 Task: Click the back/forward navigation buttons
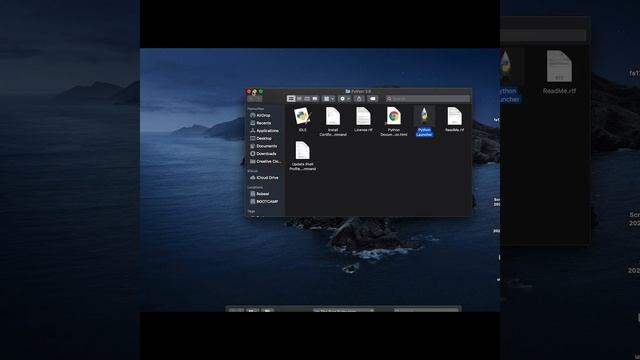pyautogui.click(x=255, y=98)
